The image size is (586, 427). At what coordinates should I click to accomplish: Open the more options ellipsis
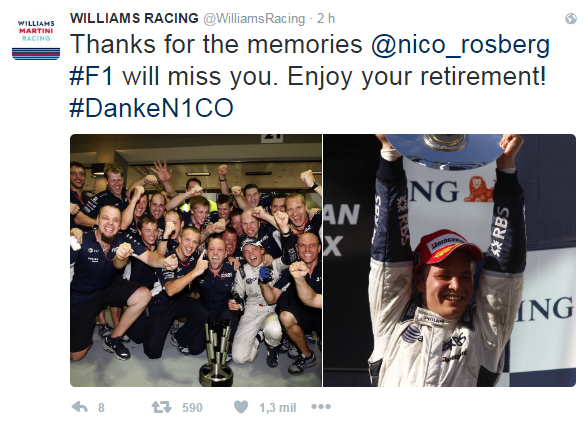321,406
